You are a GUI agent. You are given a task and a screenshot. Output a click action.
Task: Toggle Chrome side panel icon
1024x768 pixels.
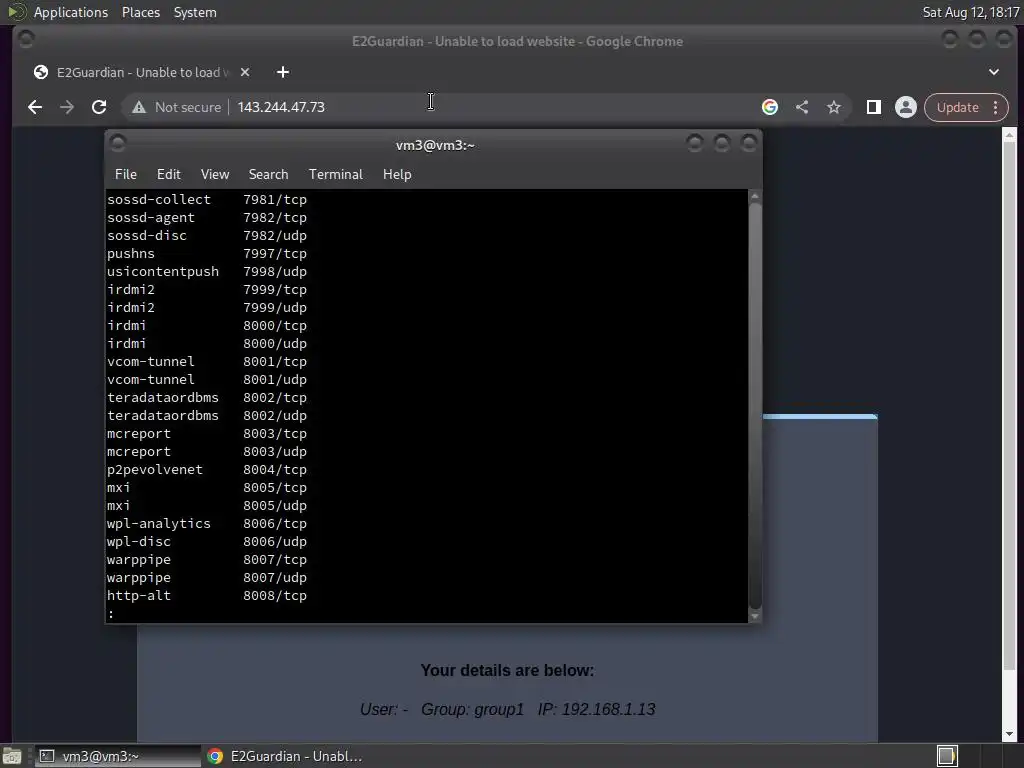(874, 107)
